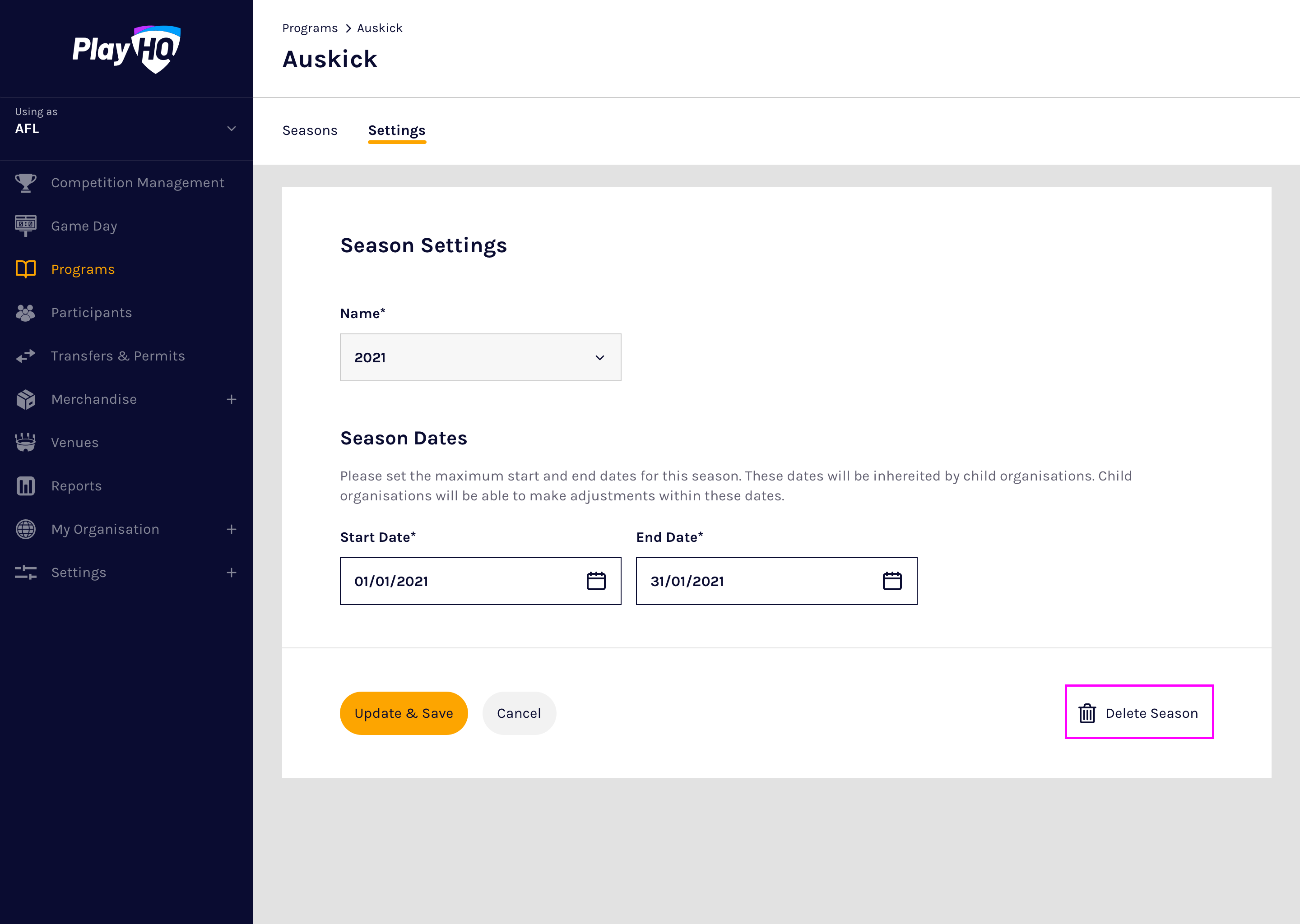Open the End Date calendar picker icon
Viewport: 1300px width, 924px height.
[x=892, y=581]
